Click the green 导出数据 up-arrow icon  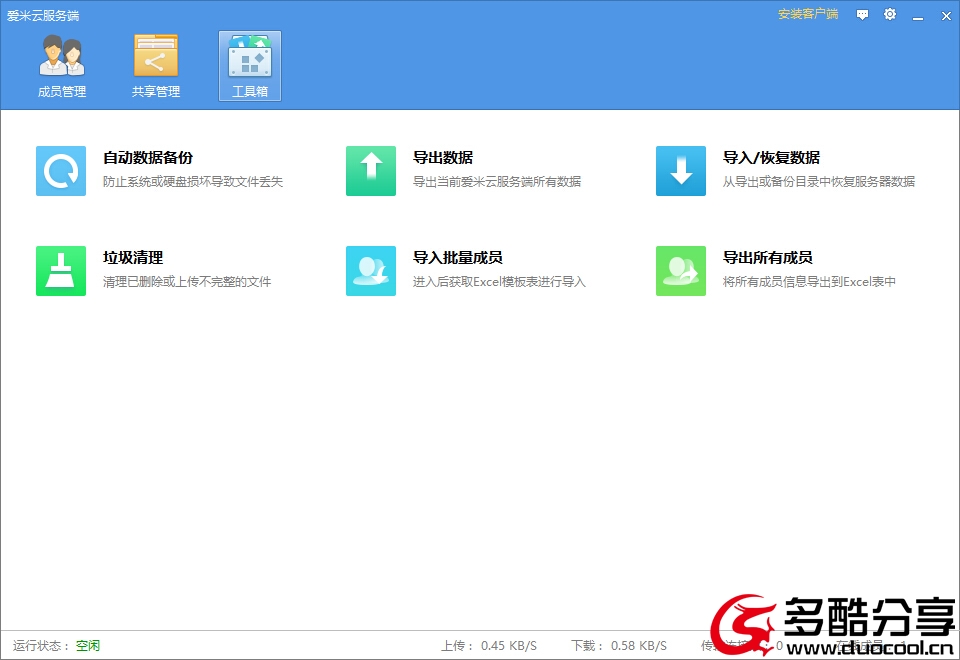pyautogui.click(x=371, y=171)
